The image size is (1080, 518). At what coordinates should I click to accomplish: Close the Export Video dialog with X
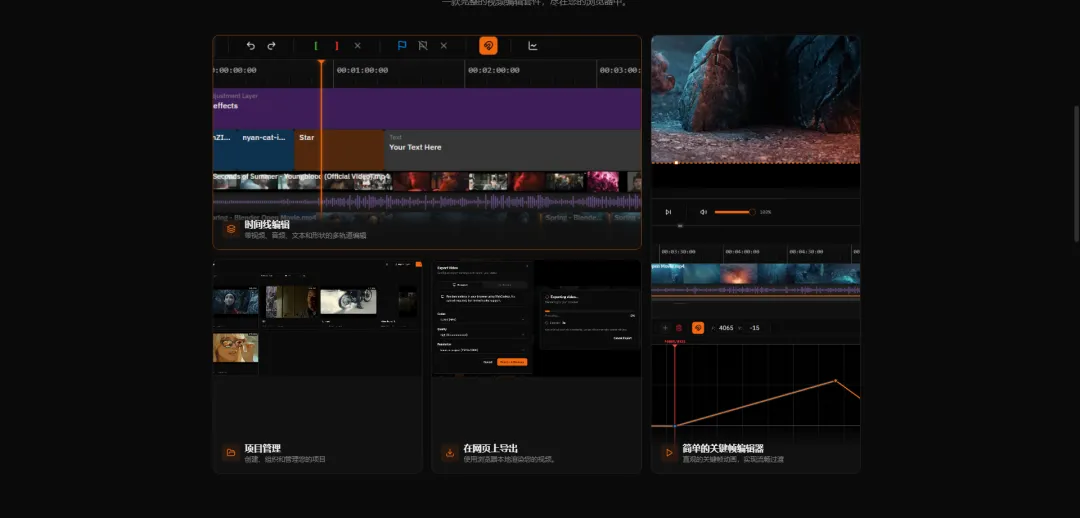click(x=528, y=267)
